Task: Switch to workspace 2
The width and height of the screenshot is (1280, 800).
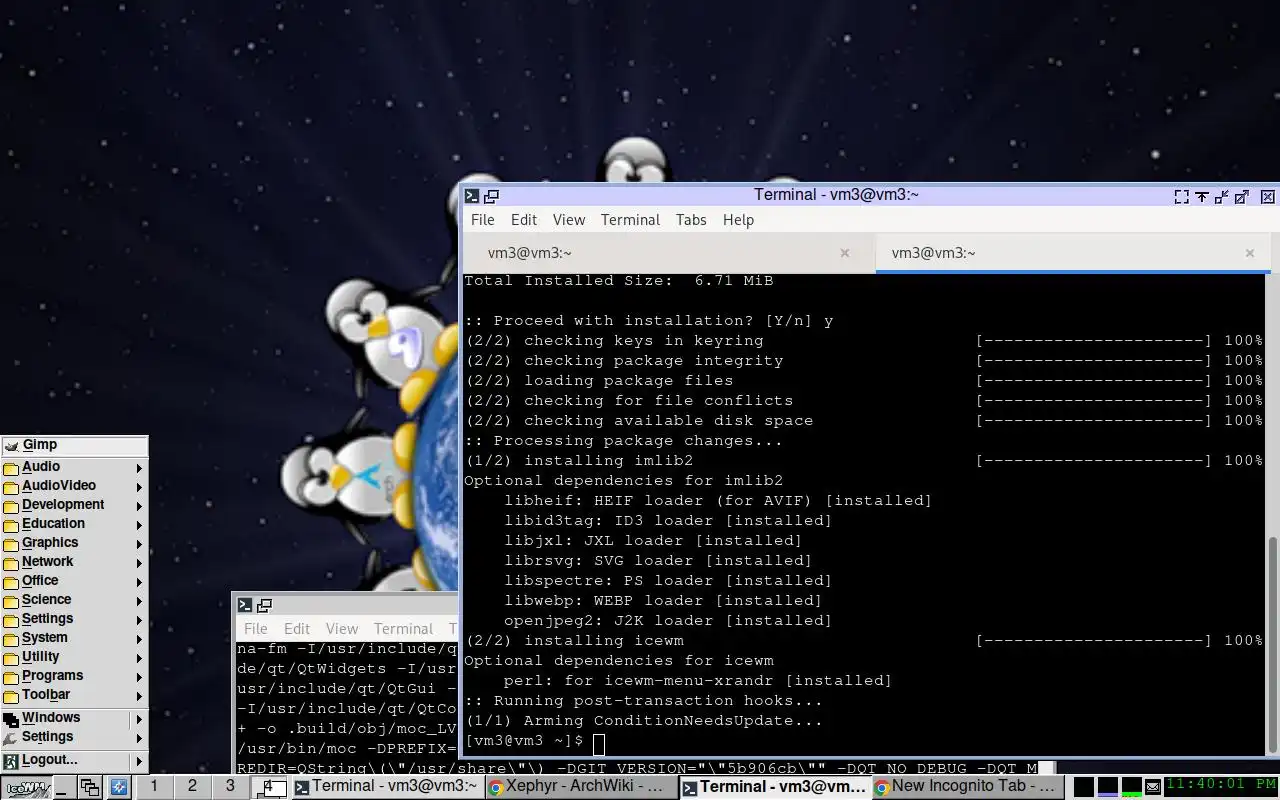Action: tap(192, 787)
